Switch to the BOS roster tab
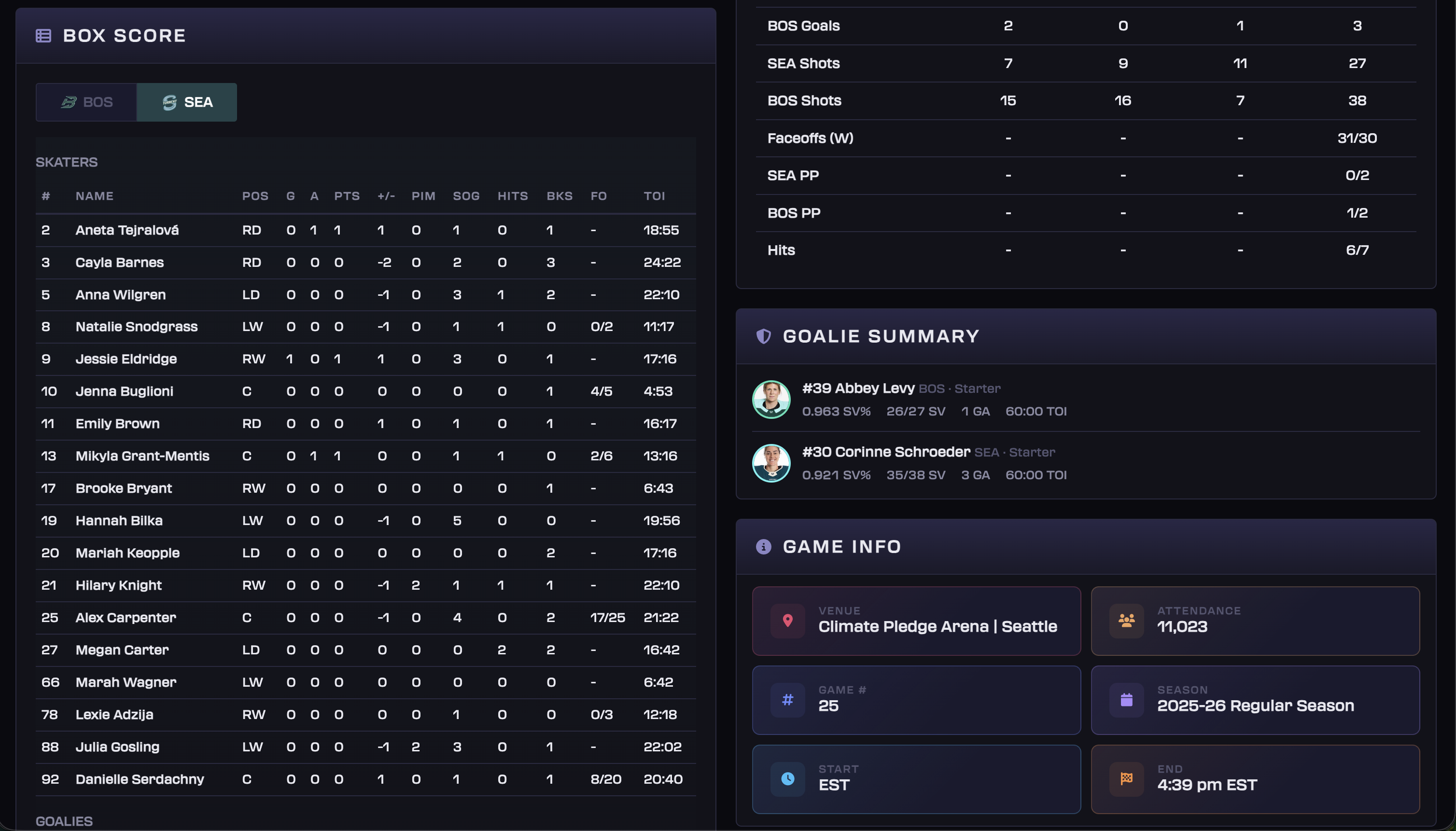1456x831 pixels. coord(86,102)
